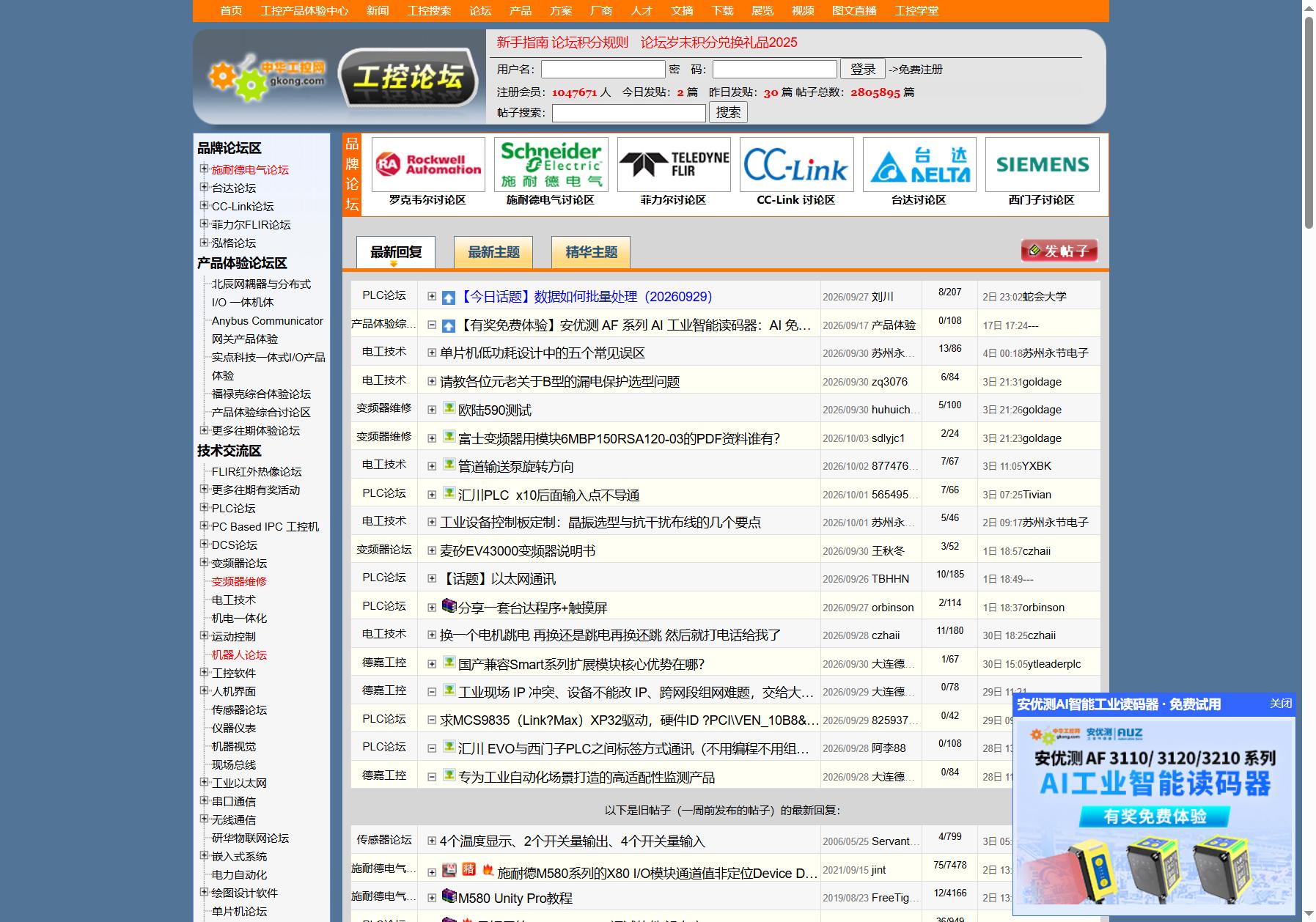Viewport: 1316px width, 922px height.
Task: Focus the 帖子搜索 input field
Action: tap(628, 113)
